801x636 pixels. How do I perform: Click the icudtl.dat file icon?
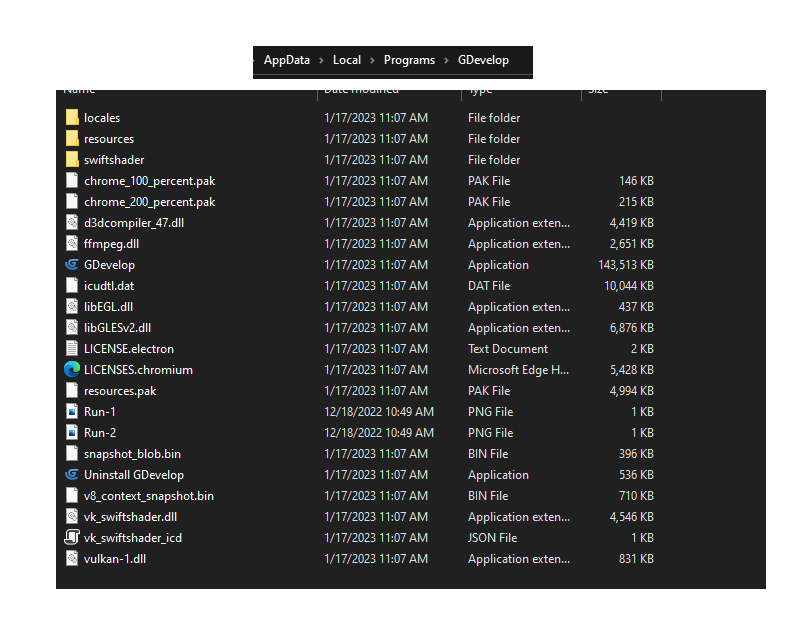[72, 286]
